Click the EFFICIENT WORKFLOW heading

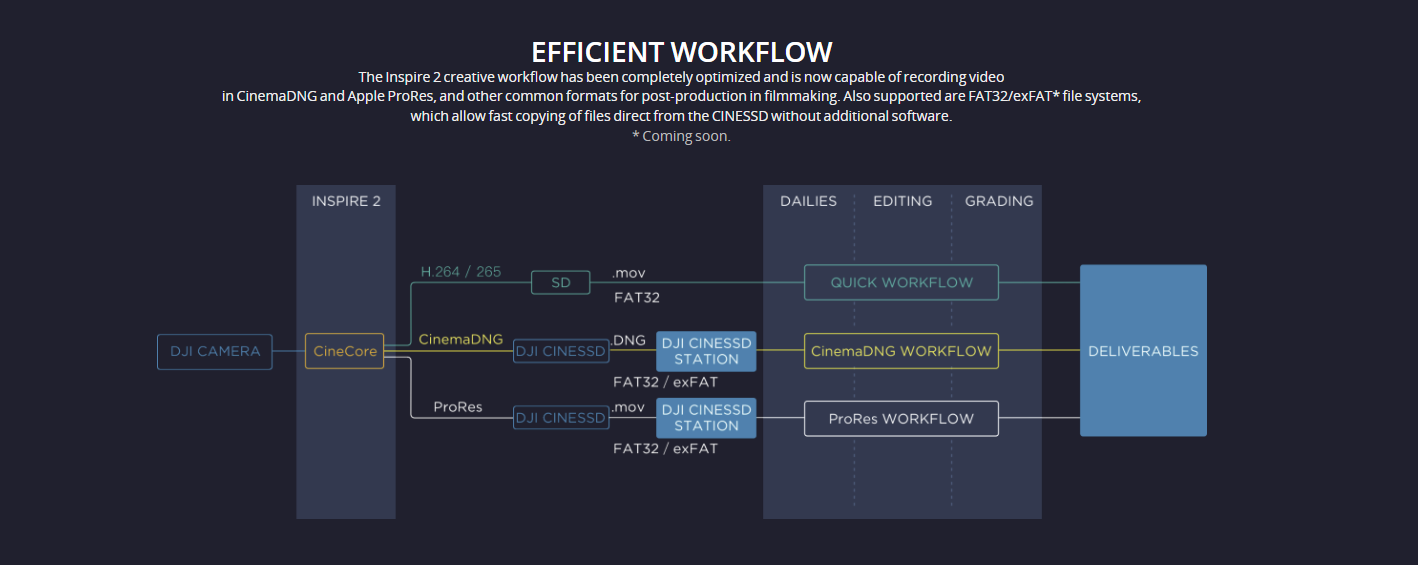click(x=682, y=52)
